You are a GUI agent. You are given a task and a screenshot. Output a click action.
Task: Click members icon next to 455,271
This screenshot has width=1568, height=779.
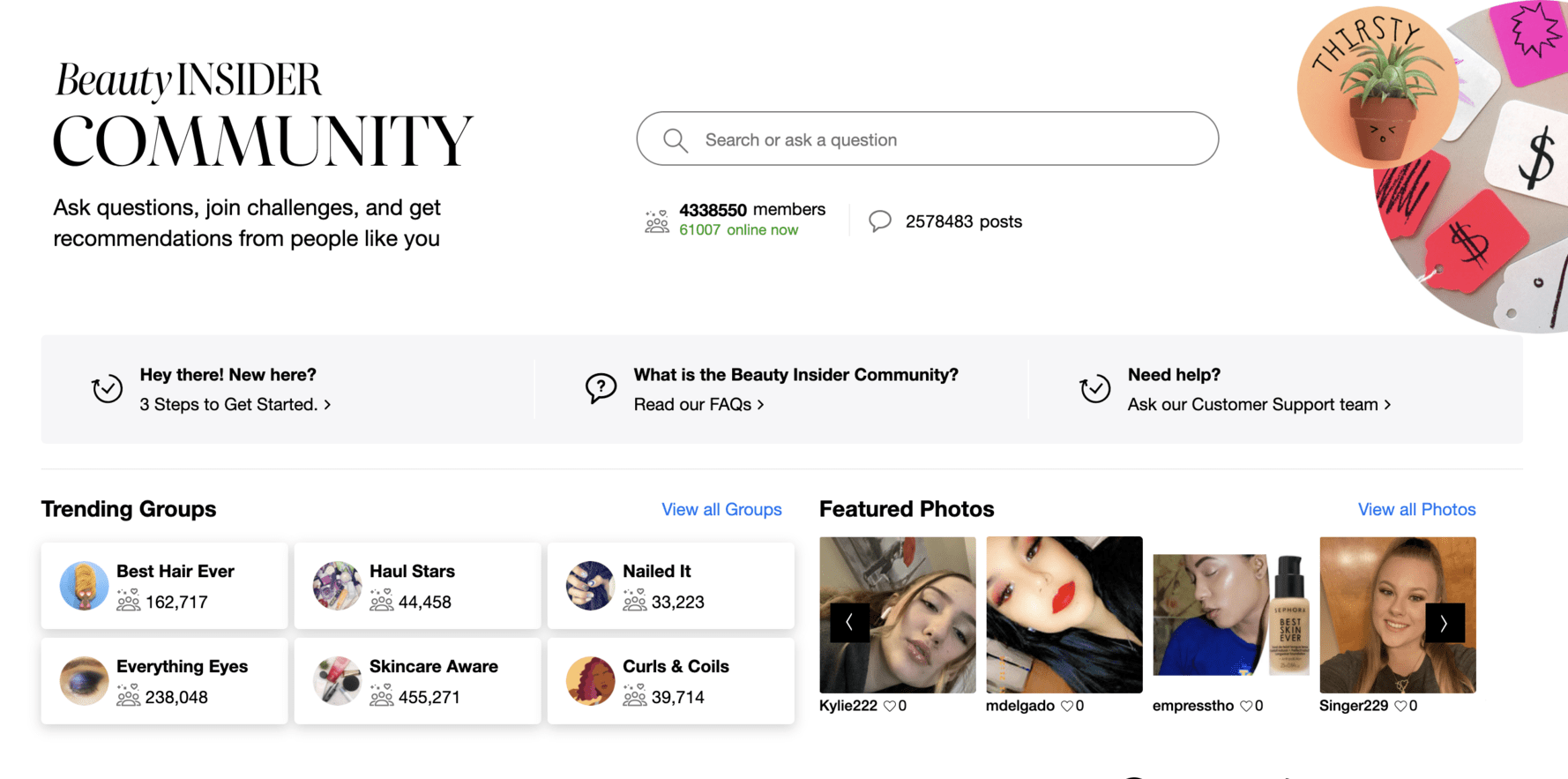point(382,696)
